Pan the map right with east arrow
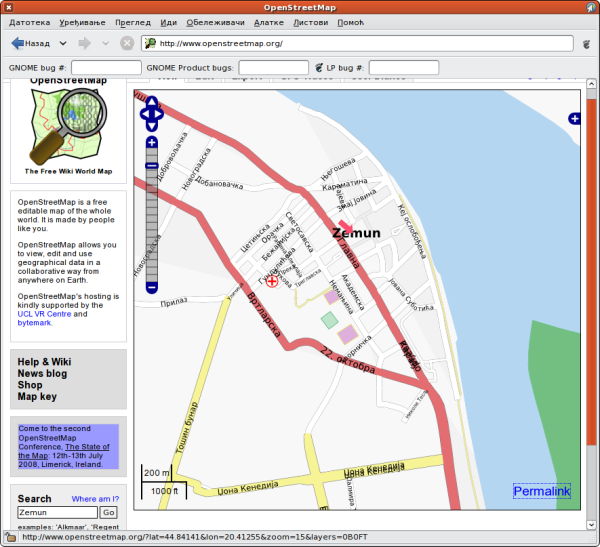The height and width of the screenshot is (547, 600). click(x=159, y=114)
